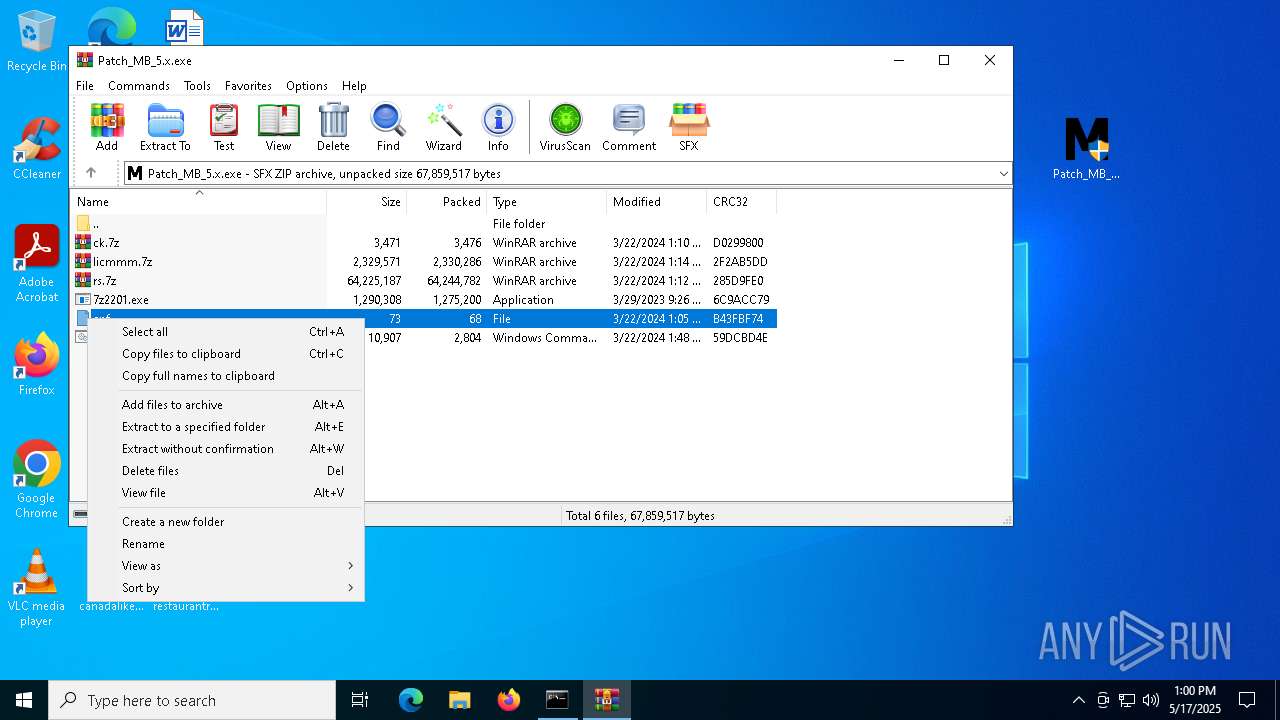Select the rs.7z archive row
Image resolution: width=1280 pixels, height=720 pixels.
[424, 281]
